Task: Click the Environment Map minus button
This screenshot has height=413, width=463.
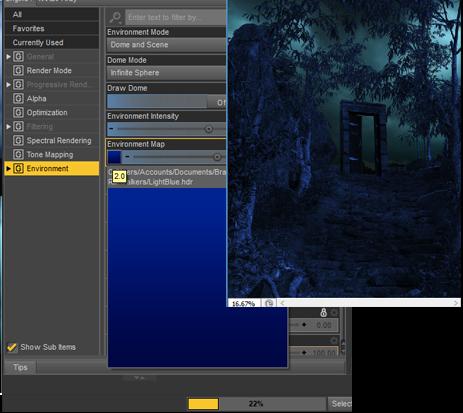Action: point(127,157)
